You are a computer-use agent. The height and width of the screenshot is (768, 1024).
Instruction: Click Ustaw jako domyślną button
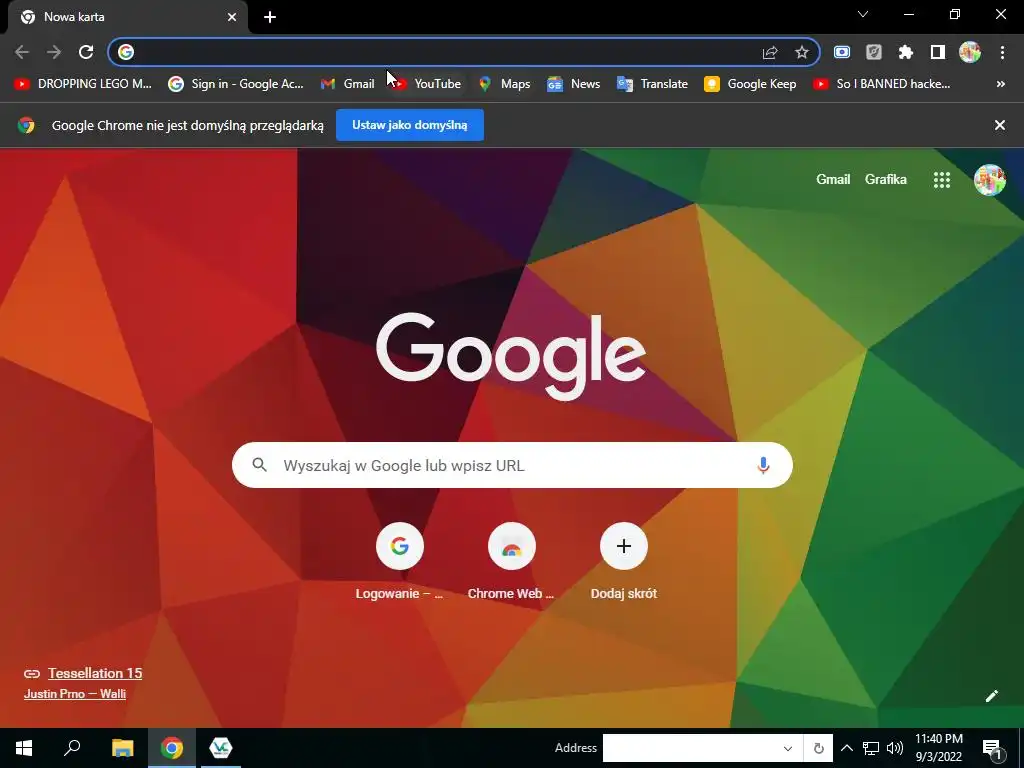click(x=409, y=125)
